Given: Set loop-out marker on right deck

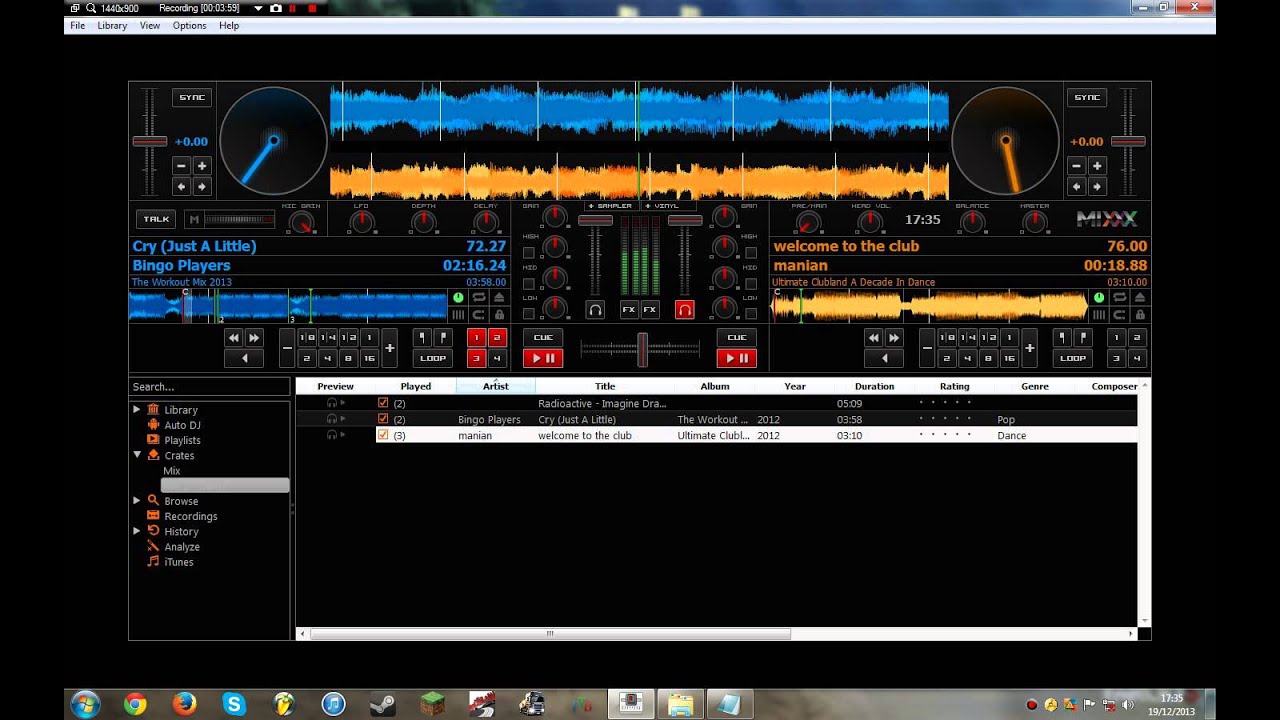Looking at the screenshot, I should click(1084, 338).
